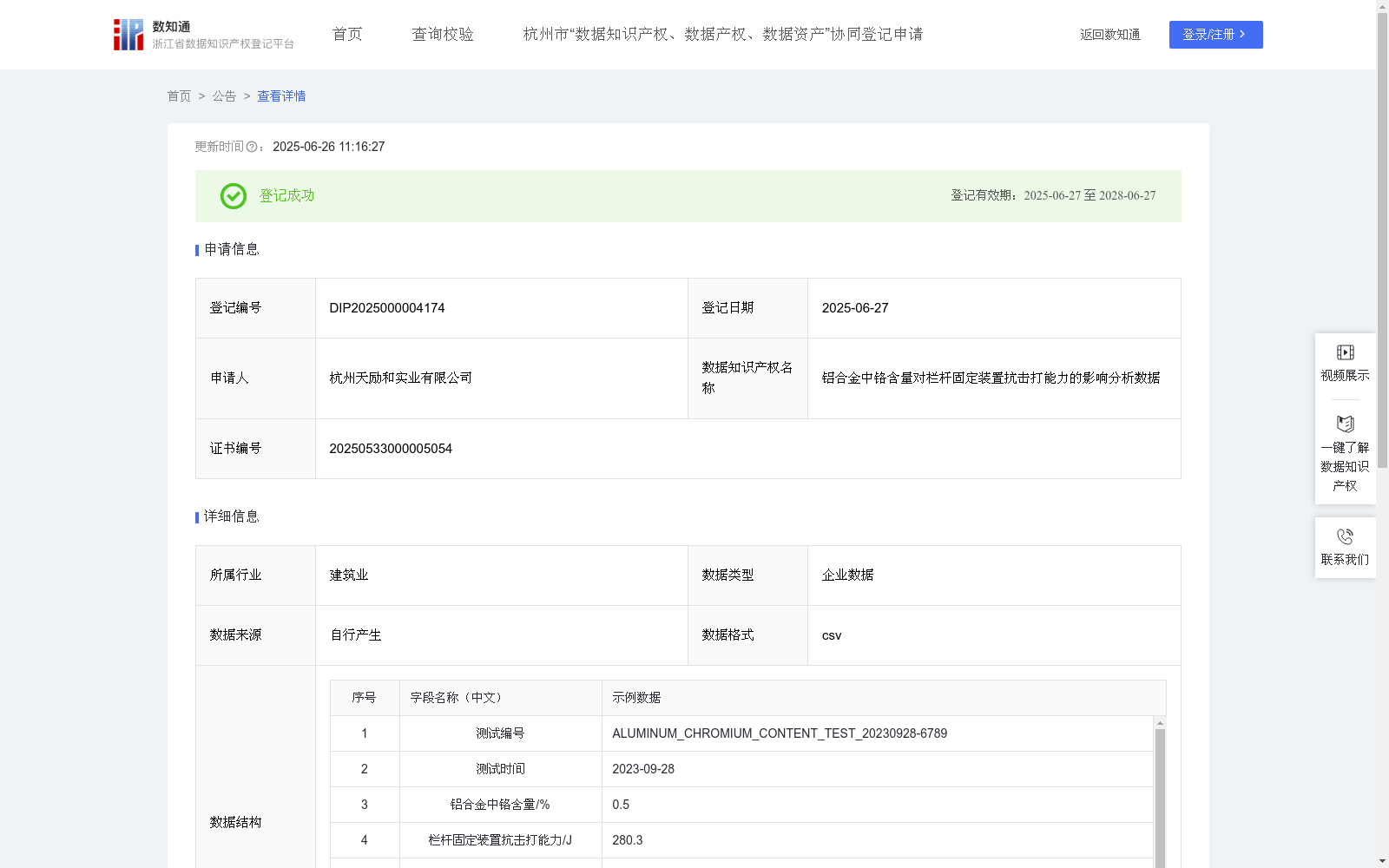This screenshot has height=868, width=1389.
Task: Click the 登记有效期 validity period text
Action: (x=1053, y=196)
